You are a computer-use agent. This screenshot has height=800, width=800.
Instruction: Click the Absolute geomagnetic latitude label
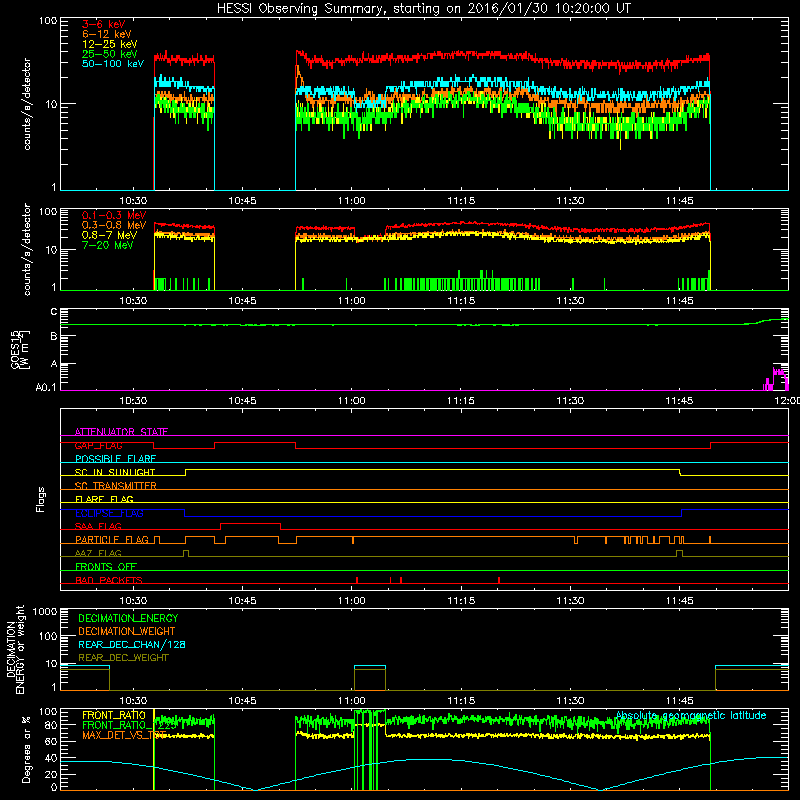tap(691, 715)
